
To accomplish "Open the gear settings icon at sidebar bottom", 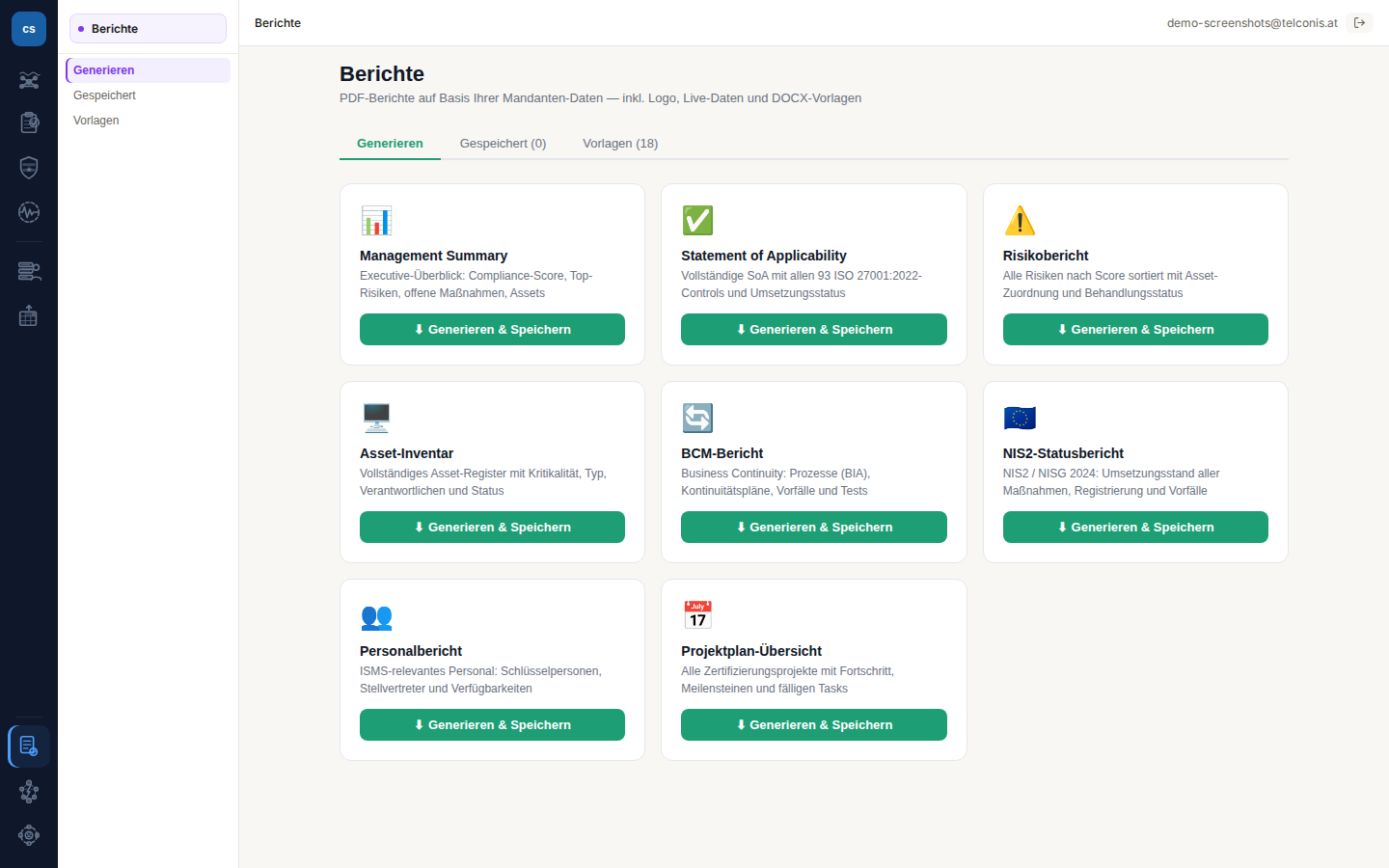I will 29,835.
